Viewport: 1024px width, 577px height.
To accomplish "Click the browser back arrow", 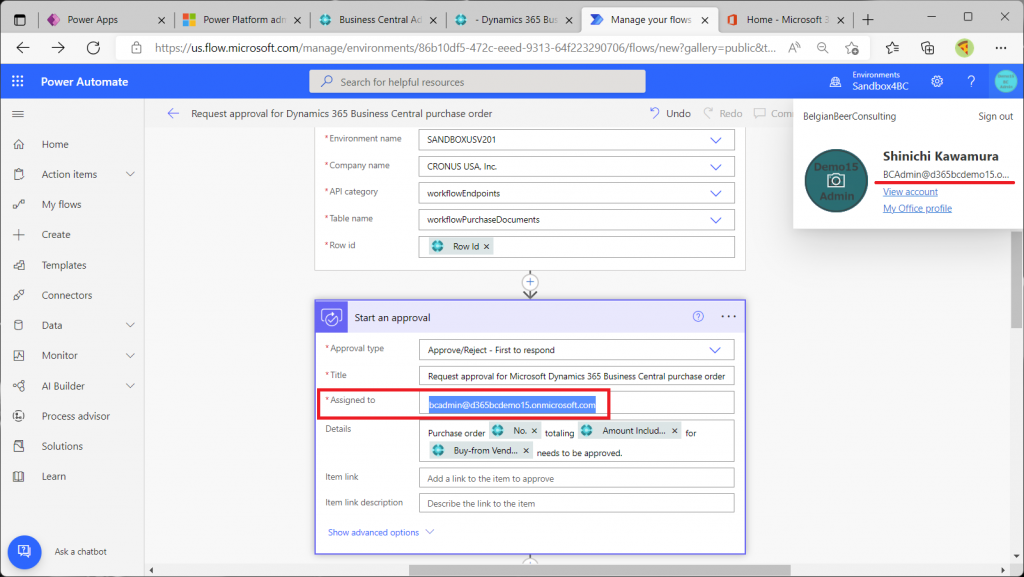I will pyautogui.click(x=23, y=48).
